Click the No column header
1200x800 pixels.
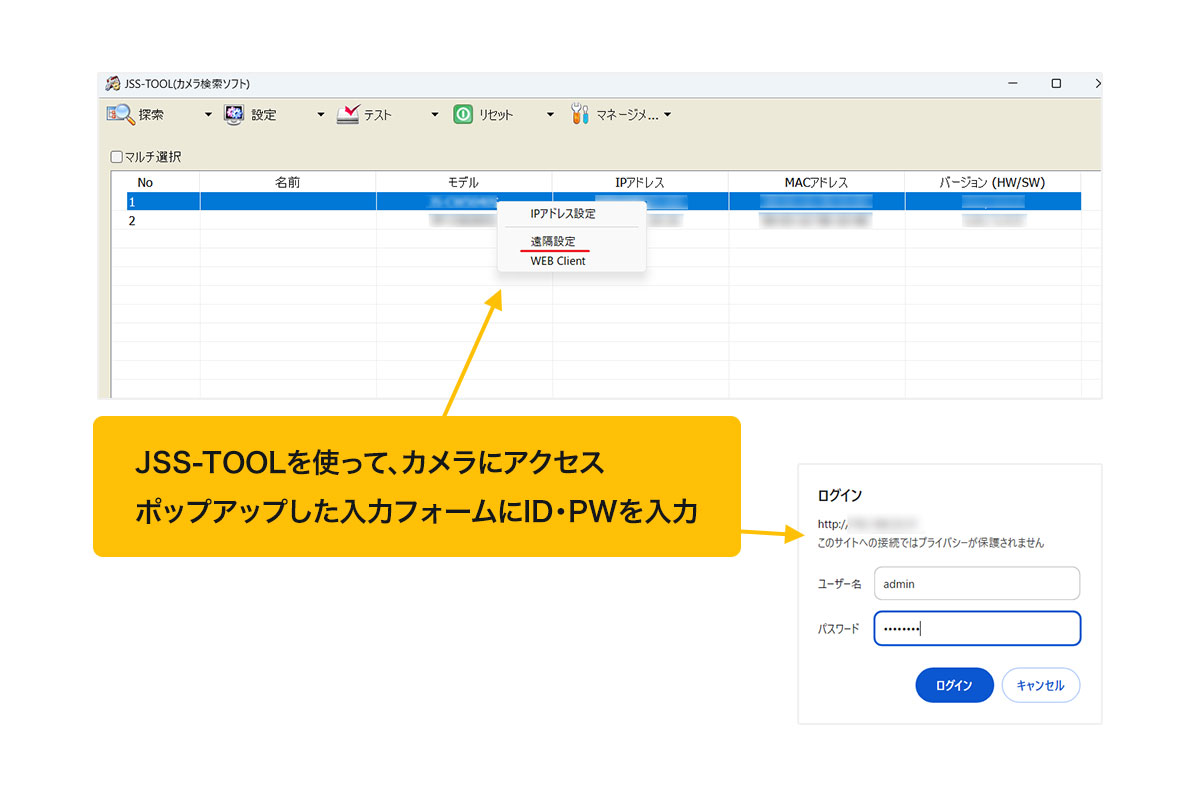(x=145, y=182)
